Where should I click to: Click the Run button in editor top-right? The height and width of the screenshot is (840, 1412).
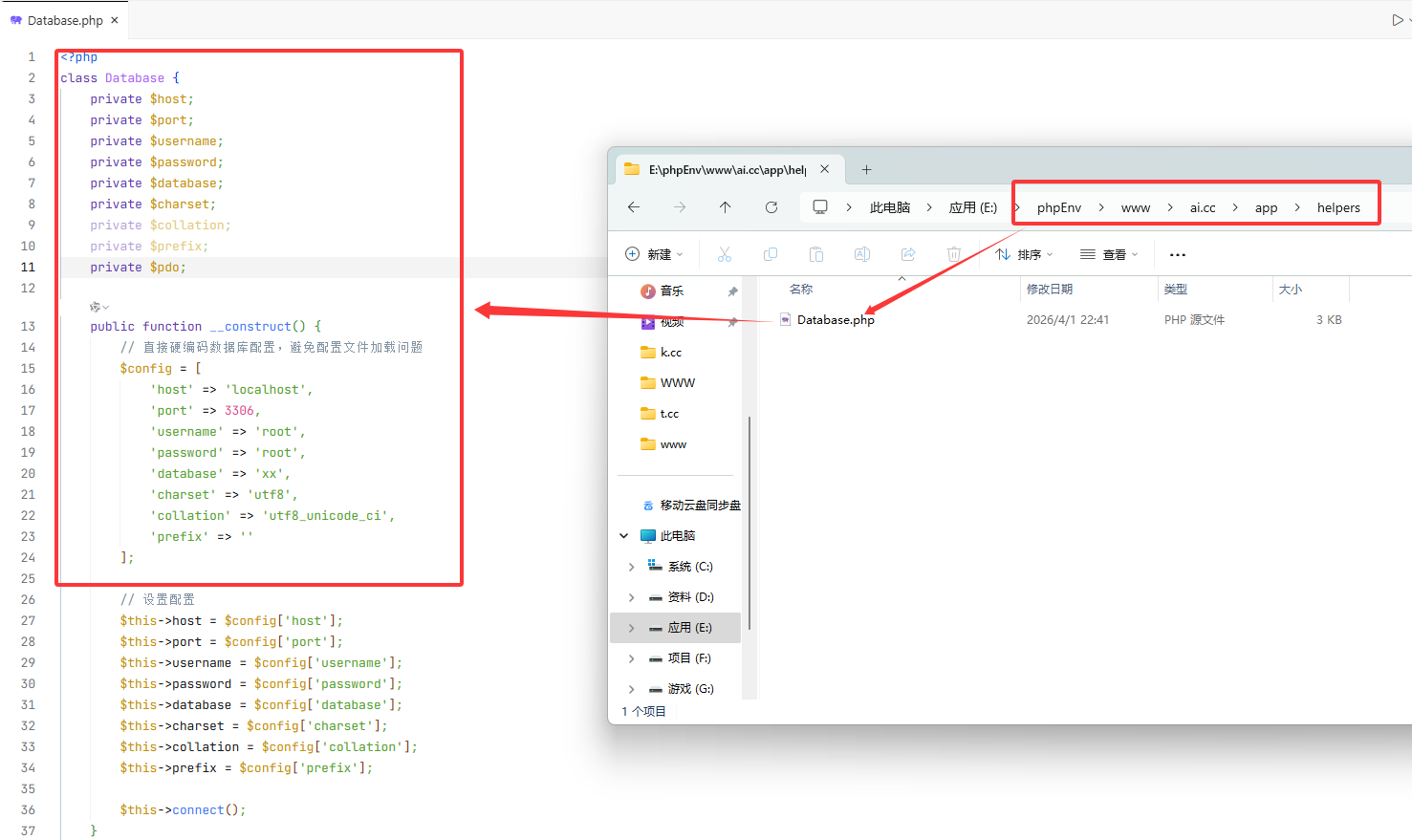1397,20
